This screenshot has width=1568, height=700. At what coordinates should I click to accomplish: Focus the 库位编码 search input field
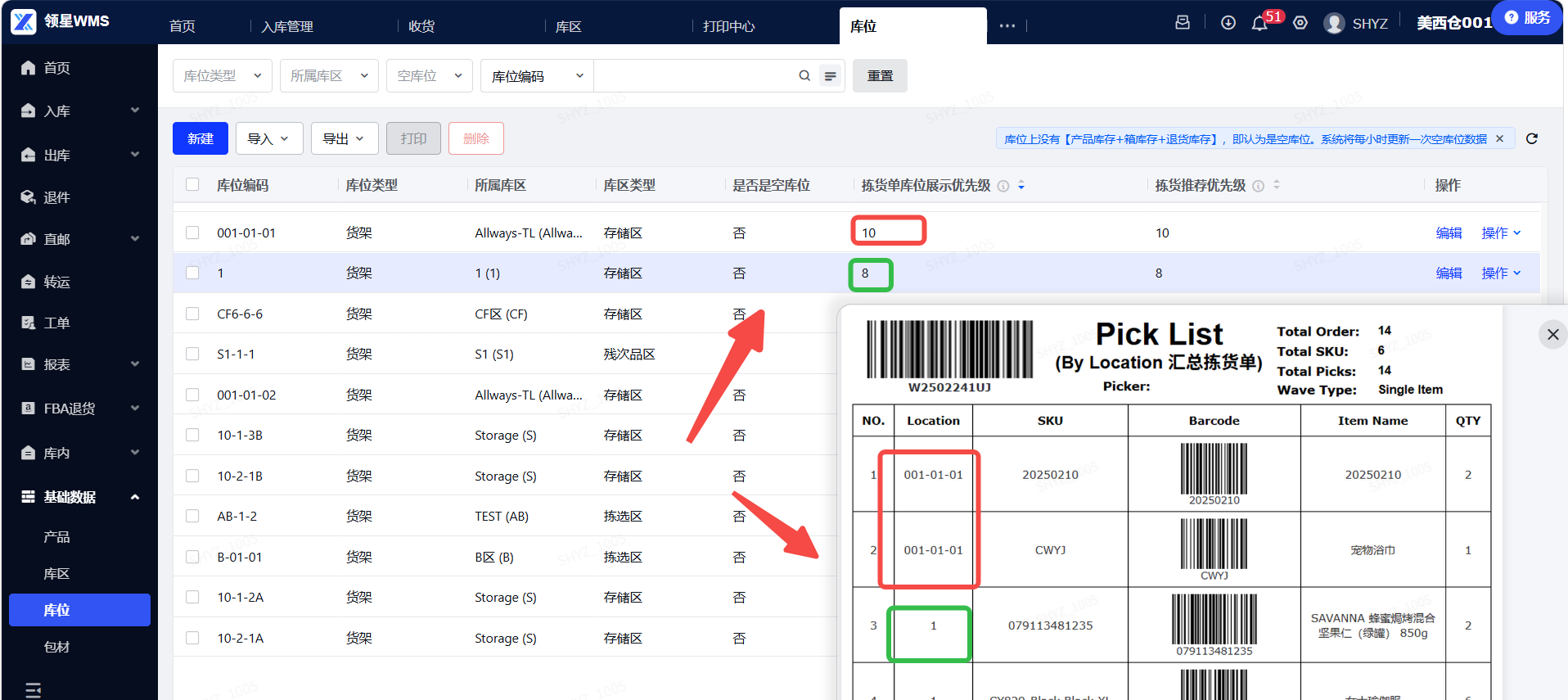point(694,76)
